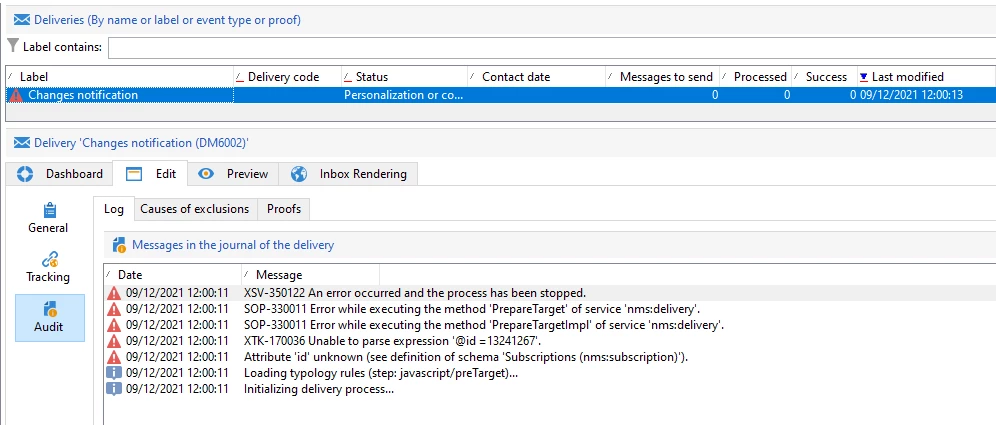Viewport: 996px width, 425px height.
Task: Click the Label contains filter funnel icon
Action: (13, 47)
